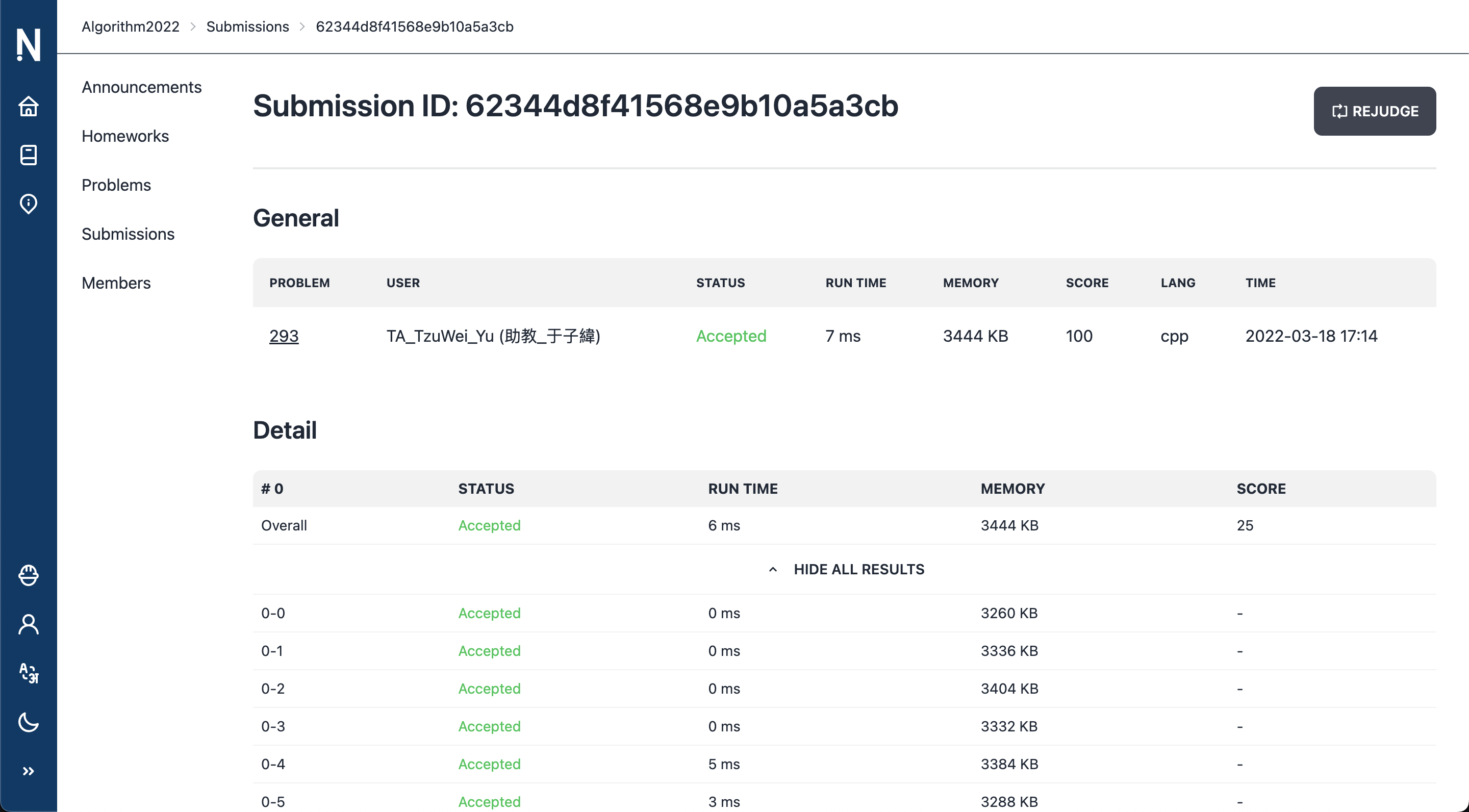The height and width of the screenshot is (812, 1469).
Task: Click the language translate icon
Action: (28, 673)
